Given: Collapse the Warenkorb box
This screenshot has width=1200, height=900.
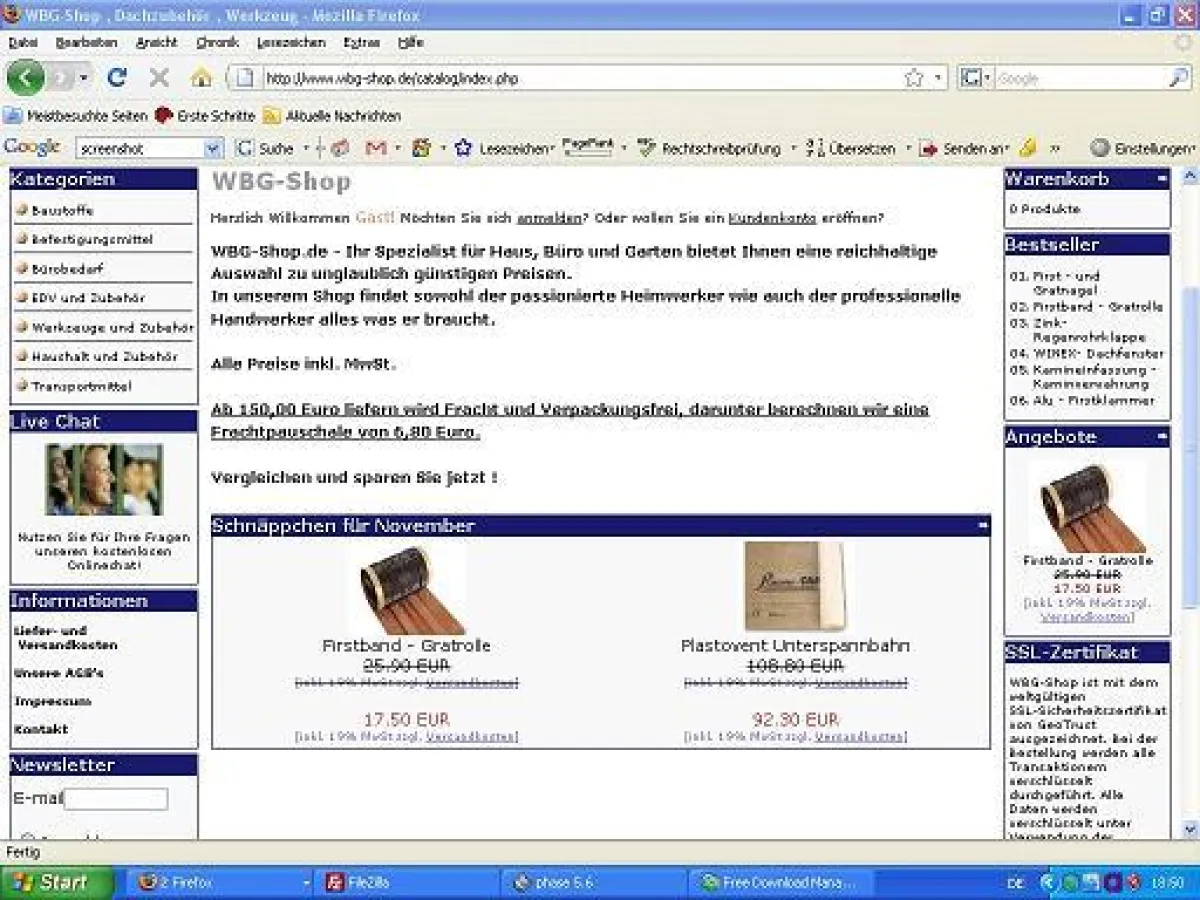Looking at the screenshot, I should 1161,179.
